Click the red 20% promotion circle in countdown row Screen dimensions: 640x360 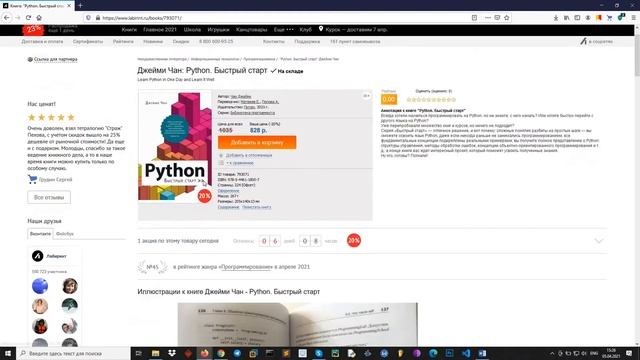pyautogui.click(x=353, y=240)
